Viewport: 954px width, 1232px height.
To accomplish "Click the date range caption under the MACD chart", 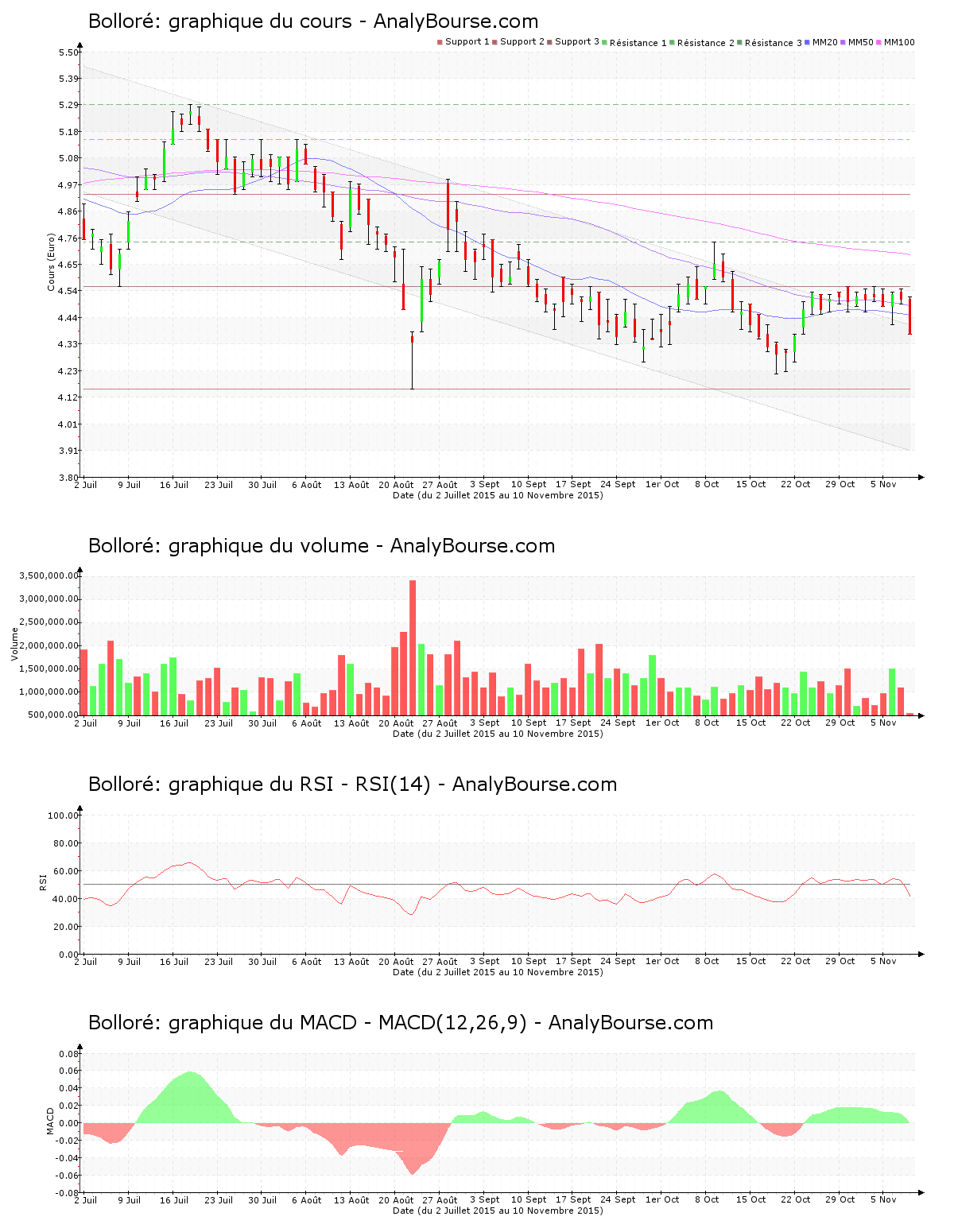I will (x=498, y=1211).
